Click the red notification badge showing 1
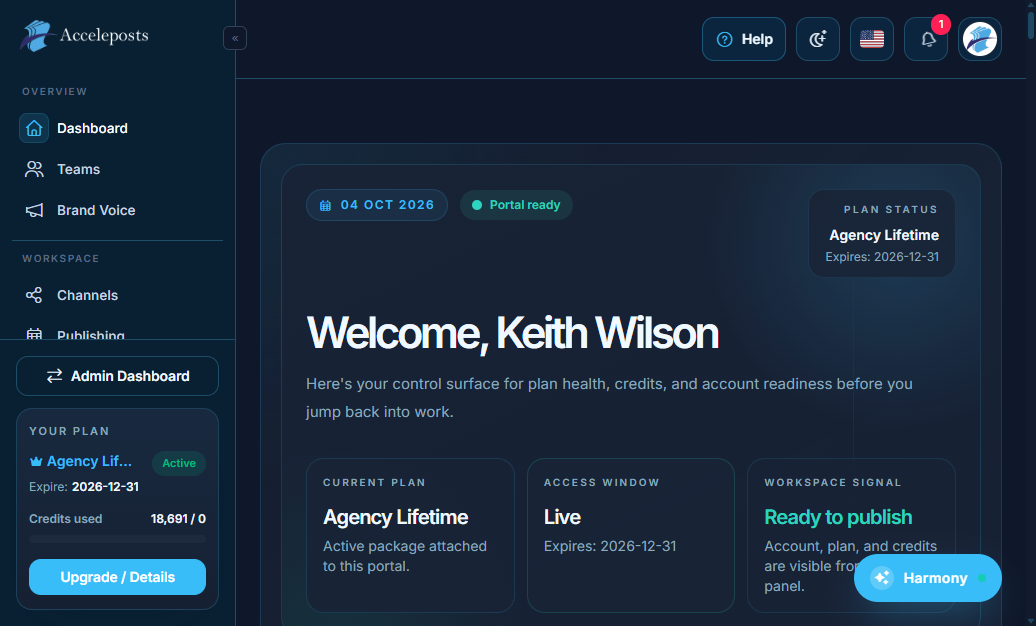1036x626 pixels. tap(941, 24)
